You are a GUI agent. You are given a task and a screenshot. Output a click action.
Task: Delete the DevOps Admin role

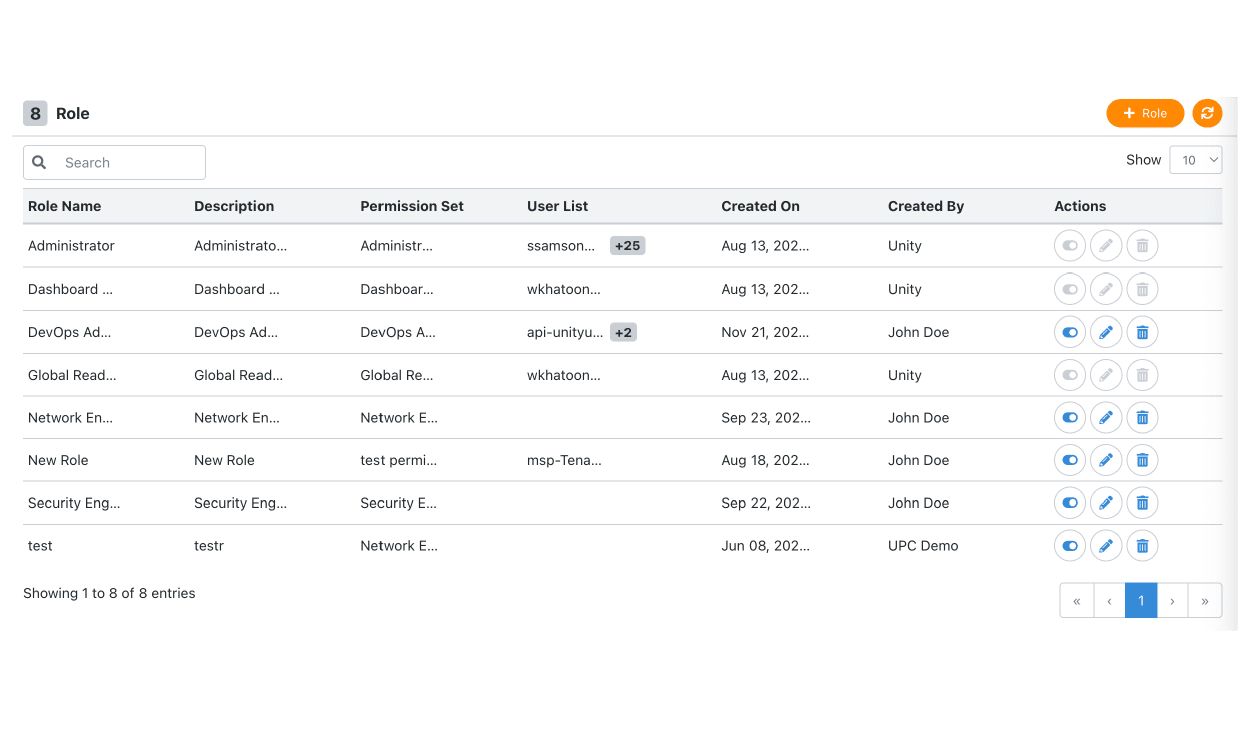click(1142, 332)
